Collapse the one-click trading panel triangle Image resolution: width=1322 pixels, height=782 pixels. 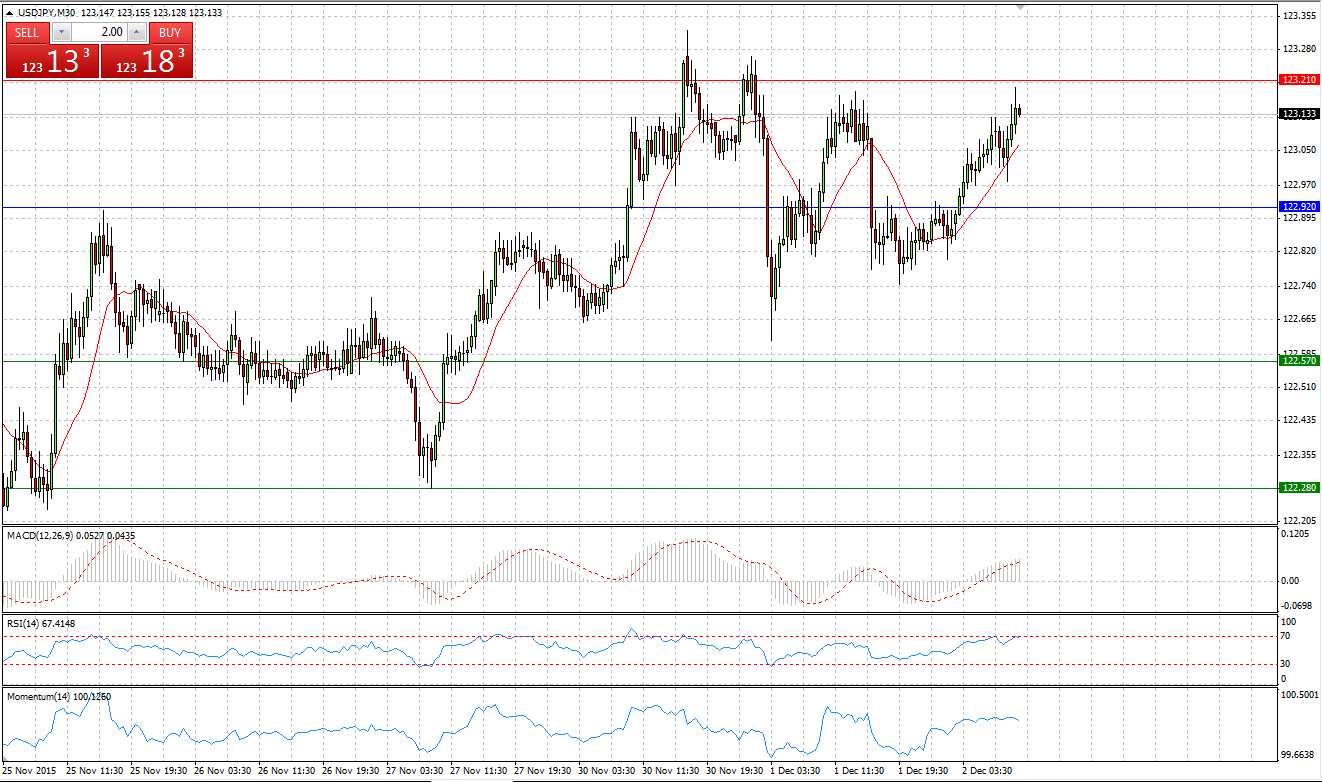tap(10, 13)
